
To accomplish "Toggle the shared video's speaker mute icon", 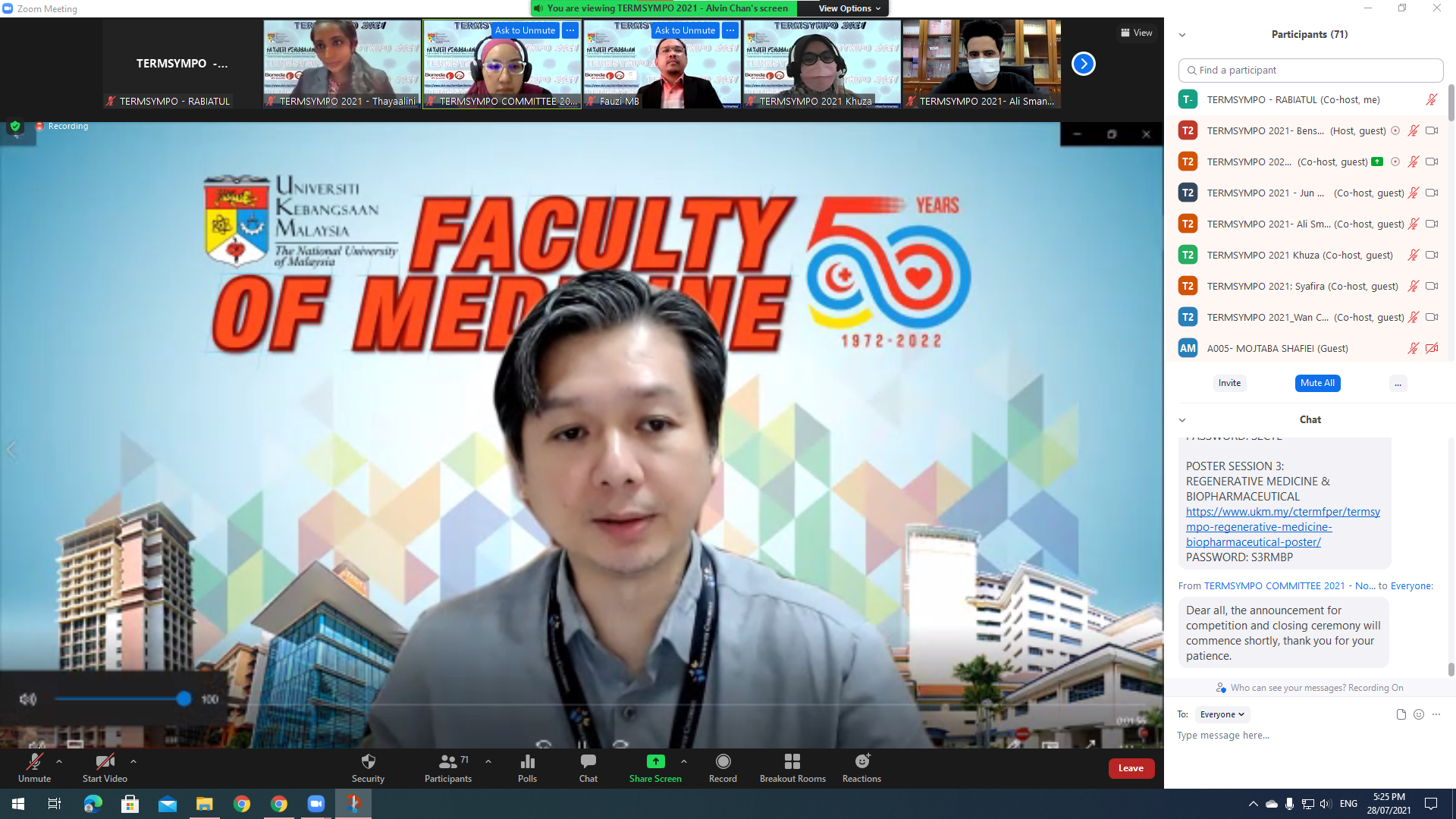I will pyautogui.click(x=27, y=699).
